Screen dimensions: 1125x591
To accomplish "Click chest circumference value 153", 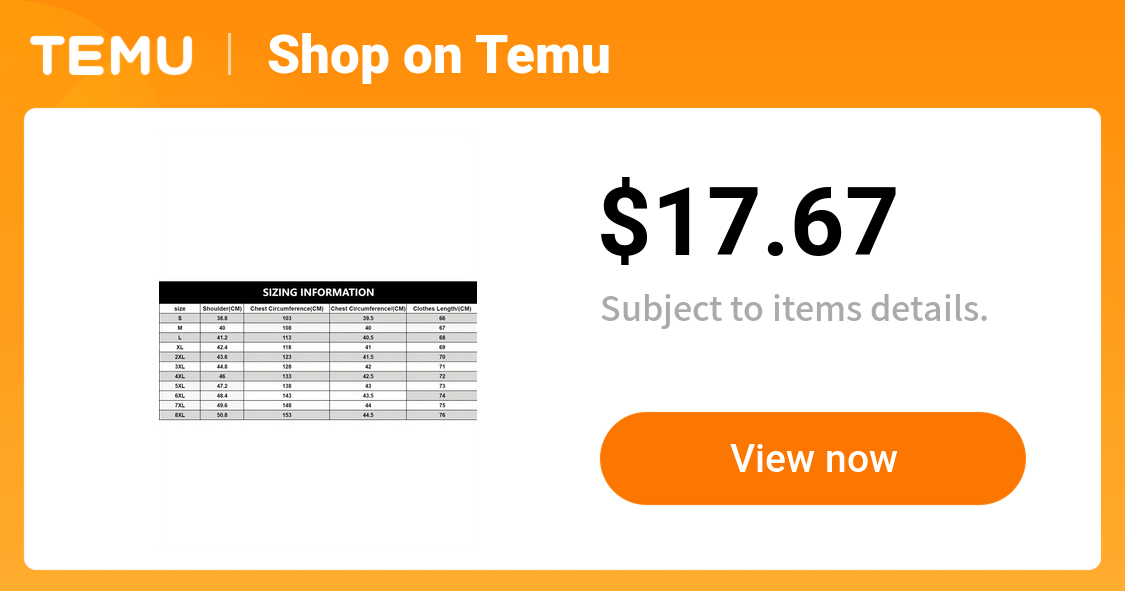I will (287, 415).
